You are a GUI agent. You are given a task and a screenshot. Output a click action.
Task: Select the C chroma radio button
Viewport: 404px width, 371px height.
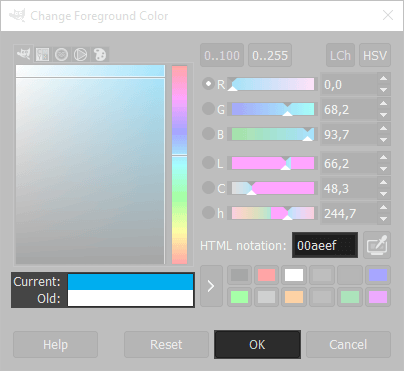click(x=208, y=188)
